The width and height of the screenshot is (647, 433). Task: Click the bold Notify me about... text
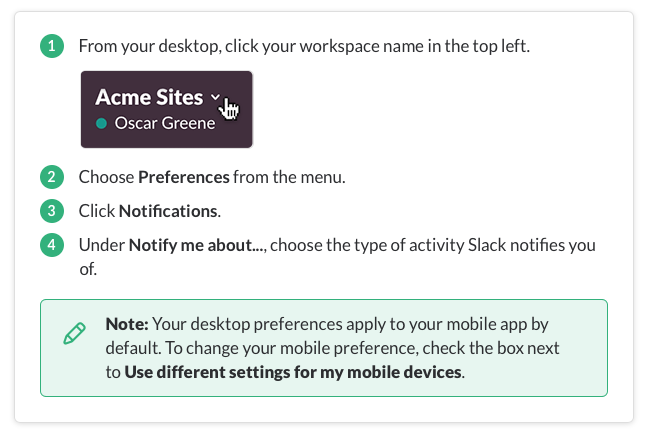pos(196,245)
